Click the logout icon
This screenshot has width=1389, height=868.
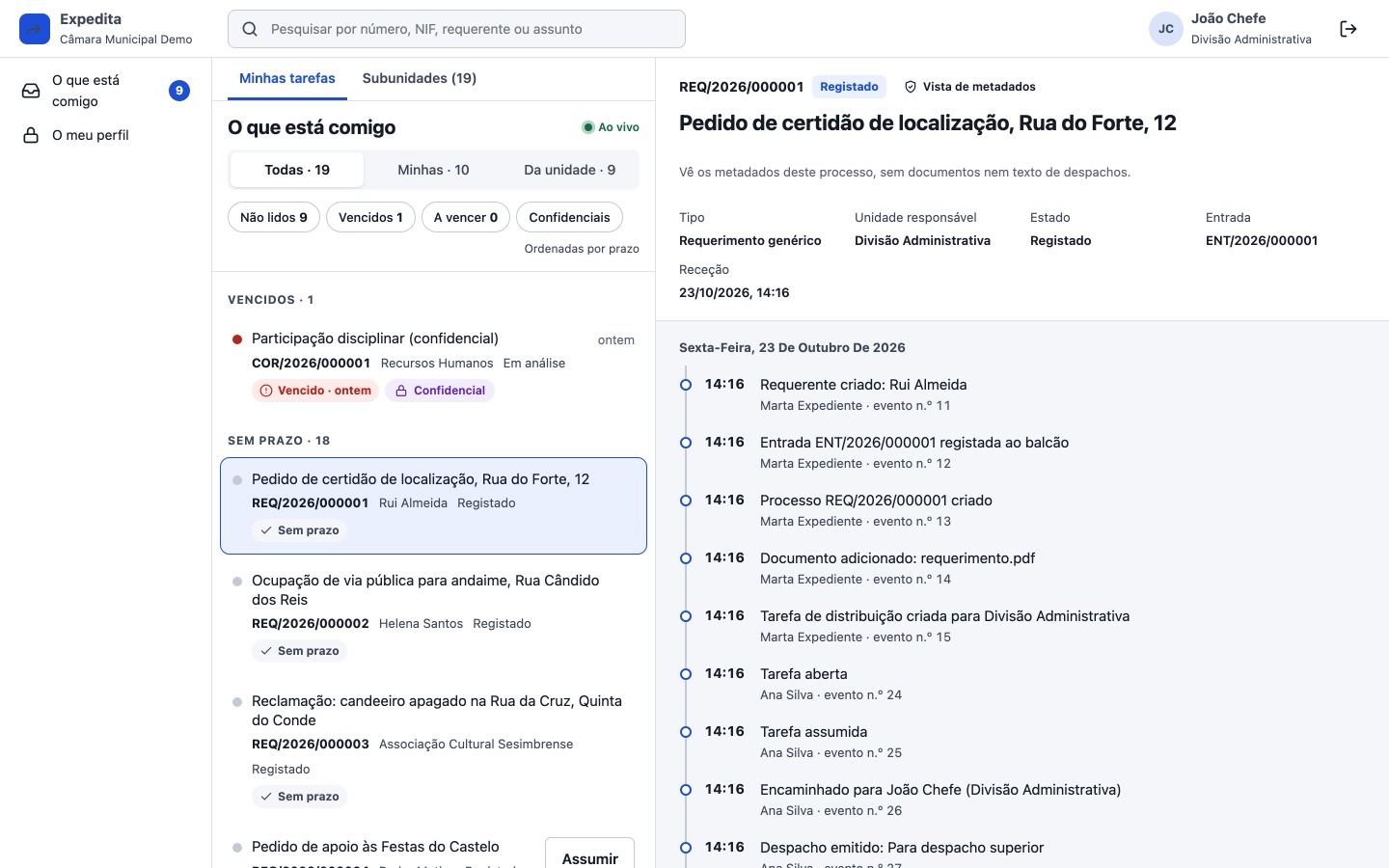(1348, 29)
